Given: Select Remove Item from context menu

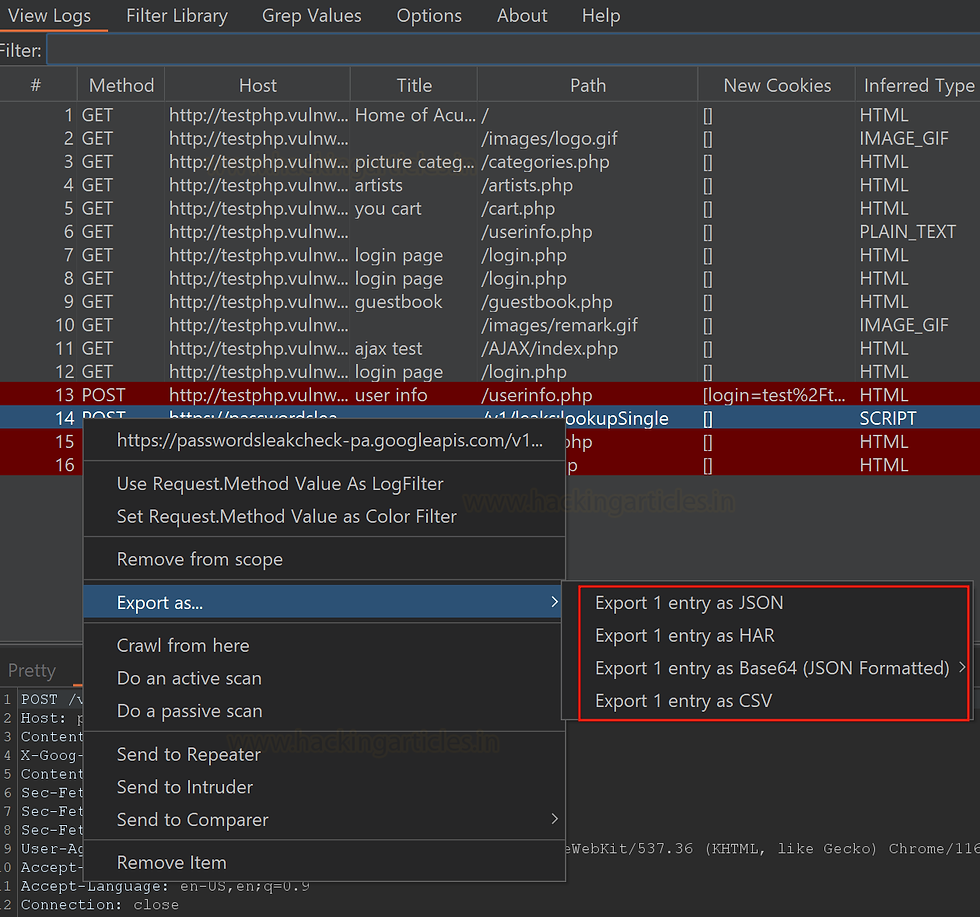Looking at the screenshot, I should (324, 863).
